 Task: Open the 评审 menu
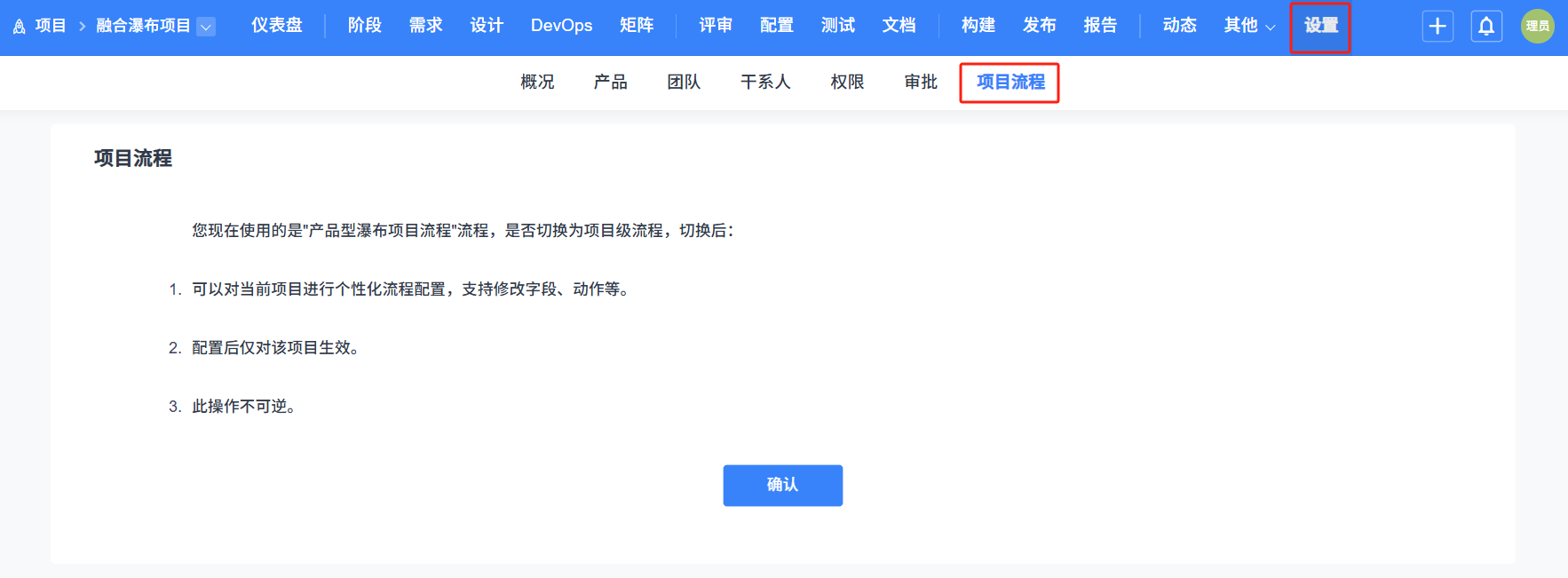(716, 26)
